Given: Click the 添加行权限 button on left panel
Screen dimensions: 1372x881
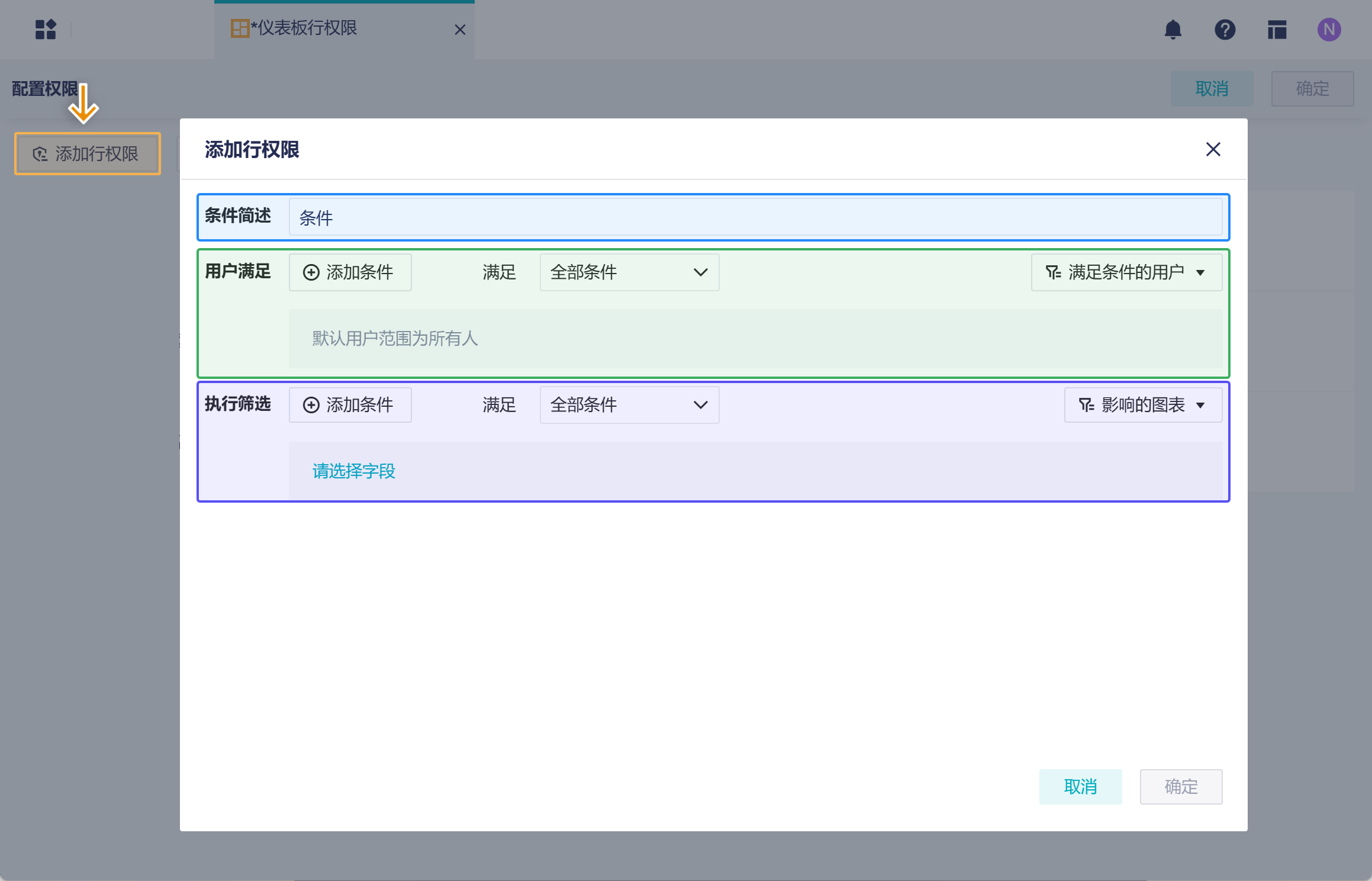Looking at the screenshot, I should (88, 154).
